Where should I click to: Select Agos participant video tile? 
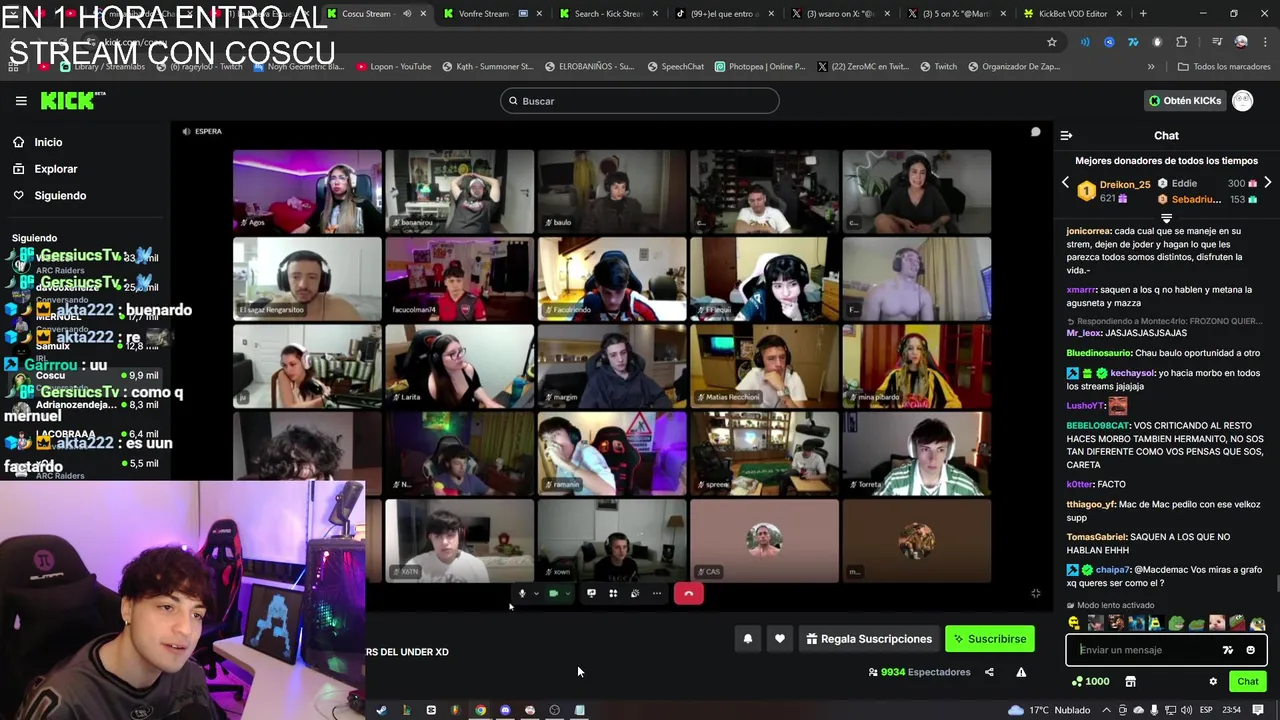point(307,192)
